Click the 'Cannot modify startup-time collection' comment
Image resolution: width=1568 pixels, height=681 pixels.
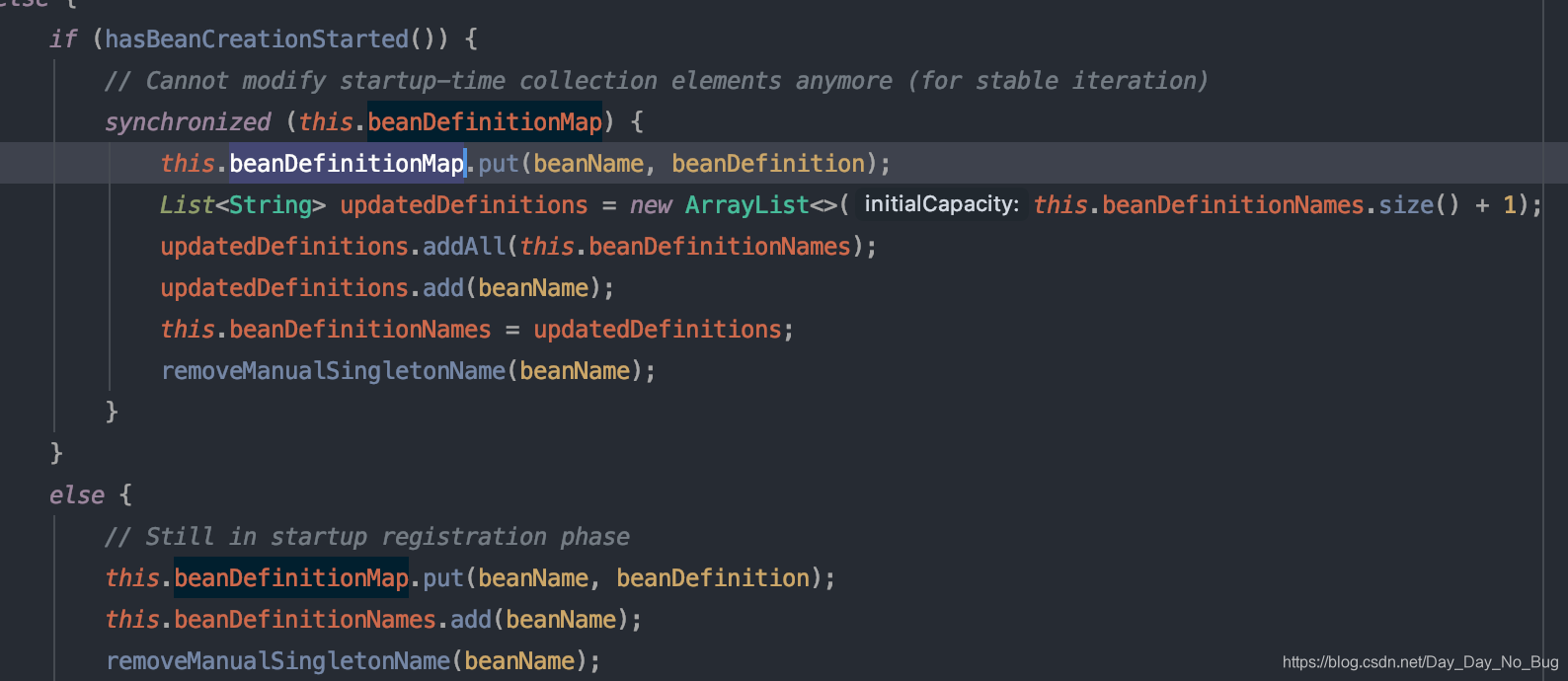[656, 81]
